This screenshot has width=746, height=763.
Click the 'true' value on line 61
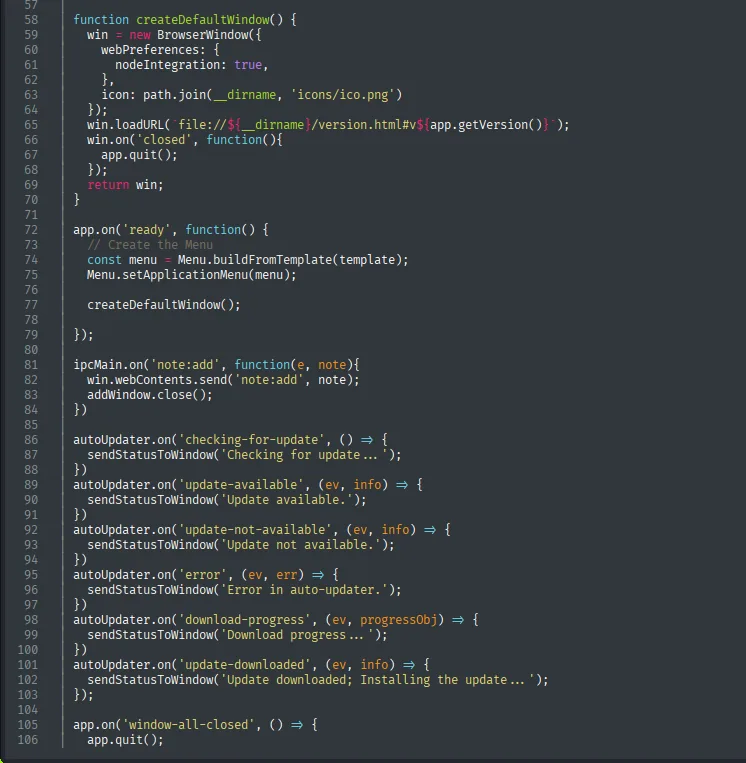coord(248,65)
